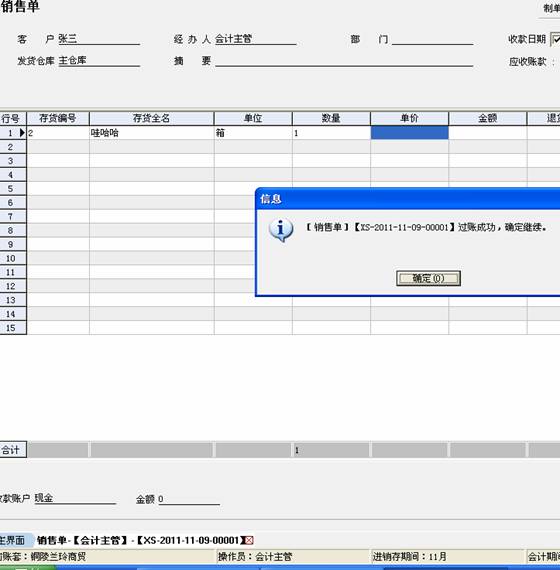Screen dimensions: 560x570
Task: Click the empty 部门 input field
Action: pyautogui.click(x=432, y=39)
